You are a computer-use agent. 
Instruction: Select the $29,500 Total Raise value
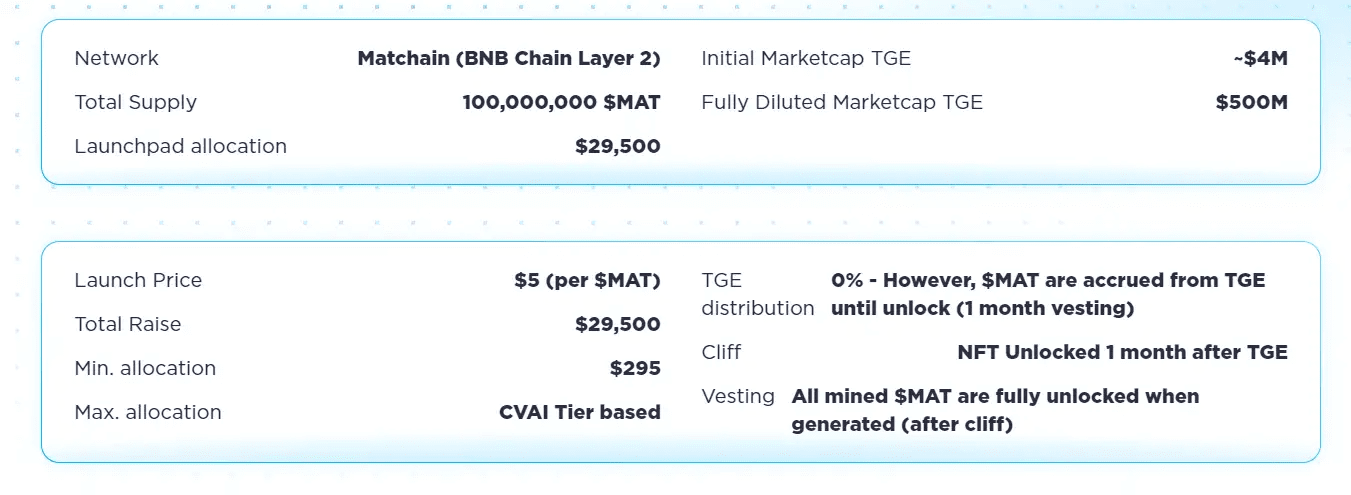618,324
